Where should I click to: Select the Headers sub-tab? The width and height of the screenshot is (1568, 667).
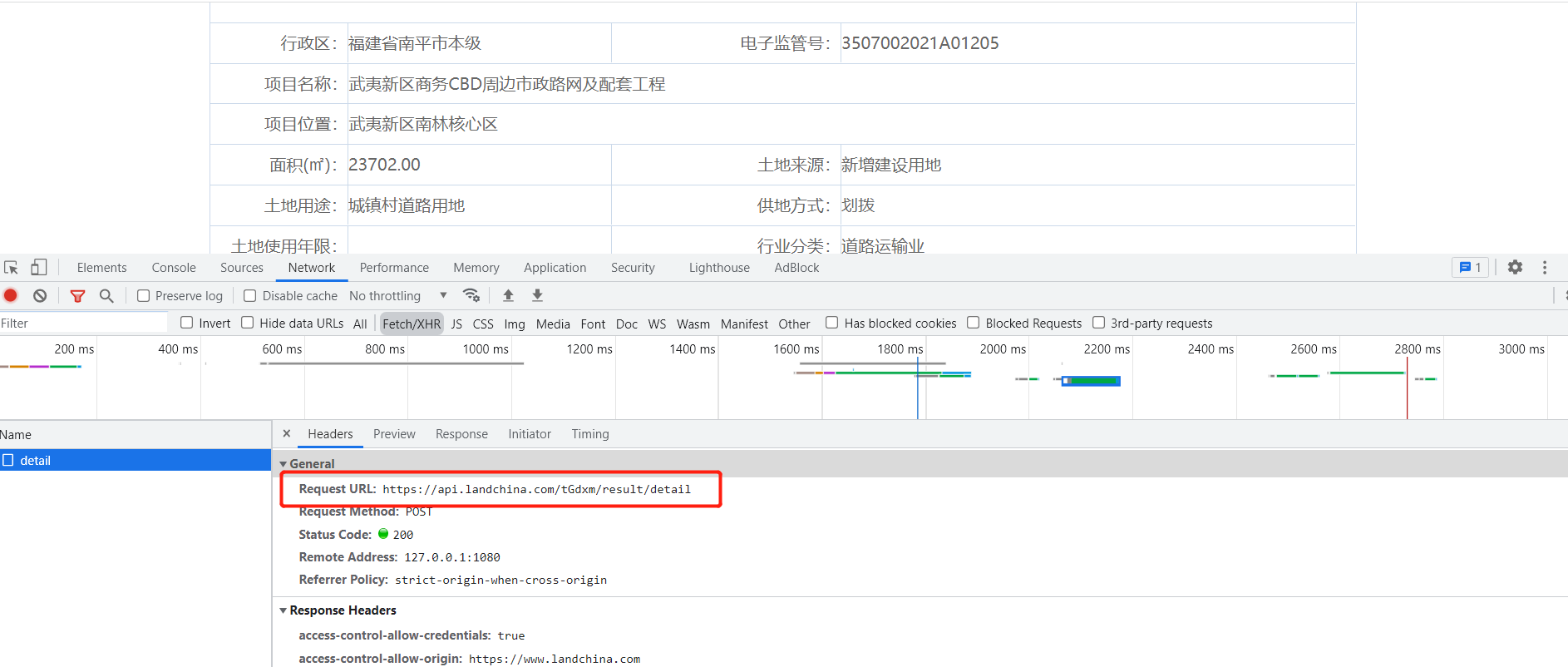[x=330, y=434]
